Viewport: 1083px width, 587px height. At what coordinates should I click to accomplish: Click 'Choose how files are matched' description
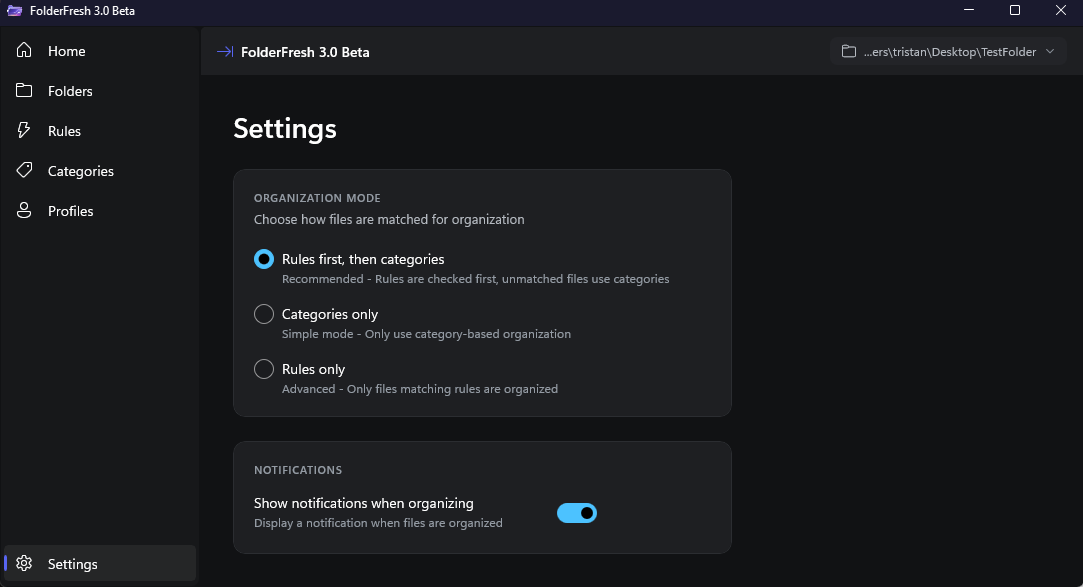pyautogui.click(x=389, y=220)
